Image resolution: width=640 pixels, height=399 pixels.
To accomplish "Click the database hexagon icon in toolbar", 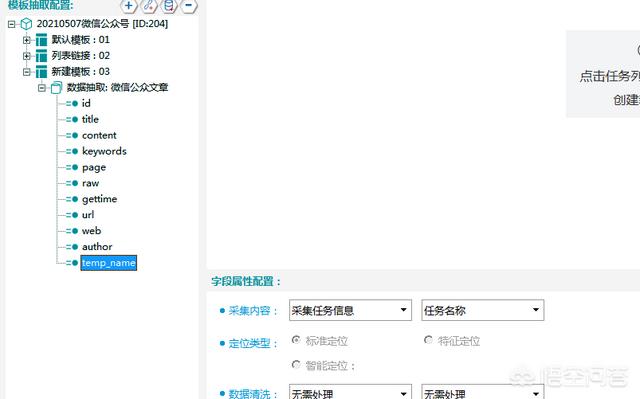I will coord(169,6).
